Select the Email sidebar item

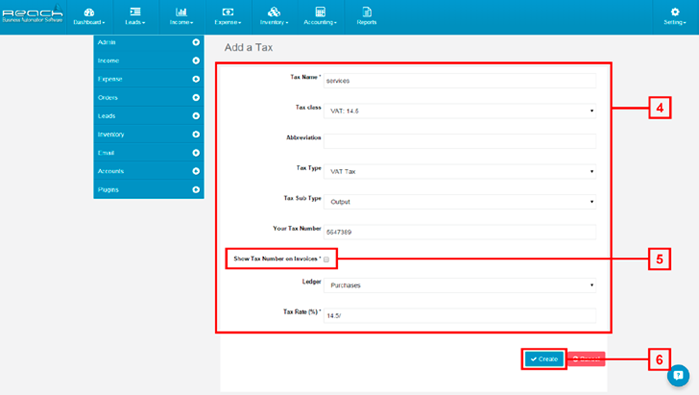[x=149, y=152]
